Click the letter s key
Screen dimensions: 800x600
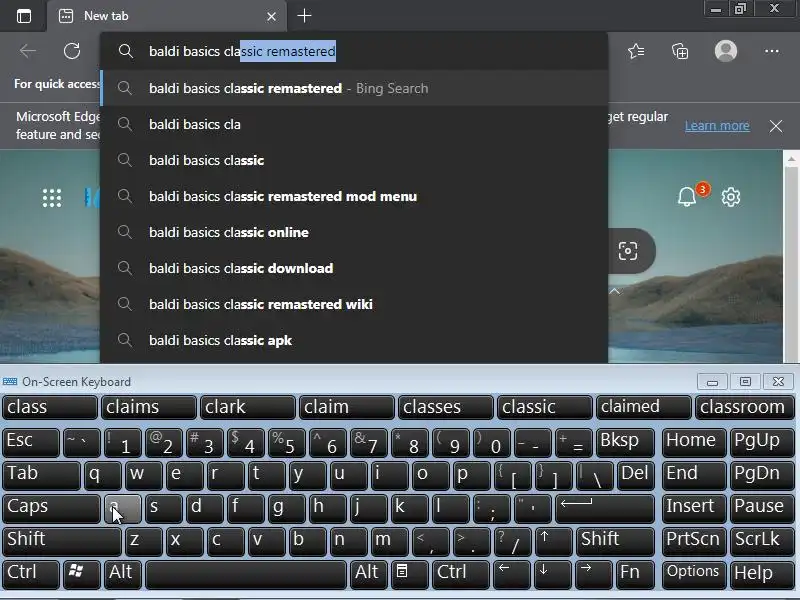click(x=163, y=508)
